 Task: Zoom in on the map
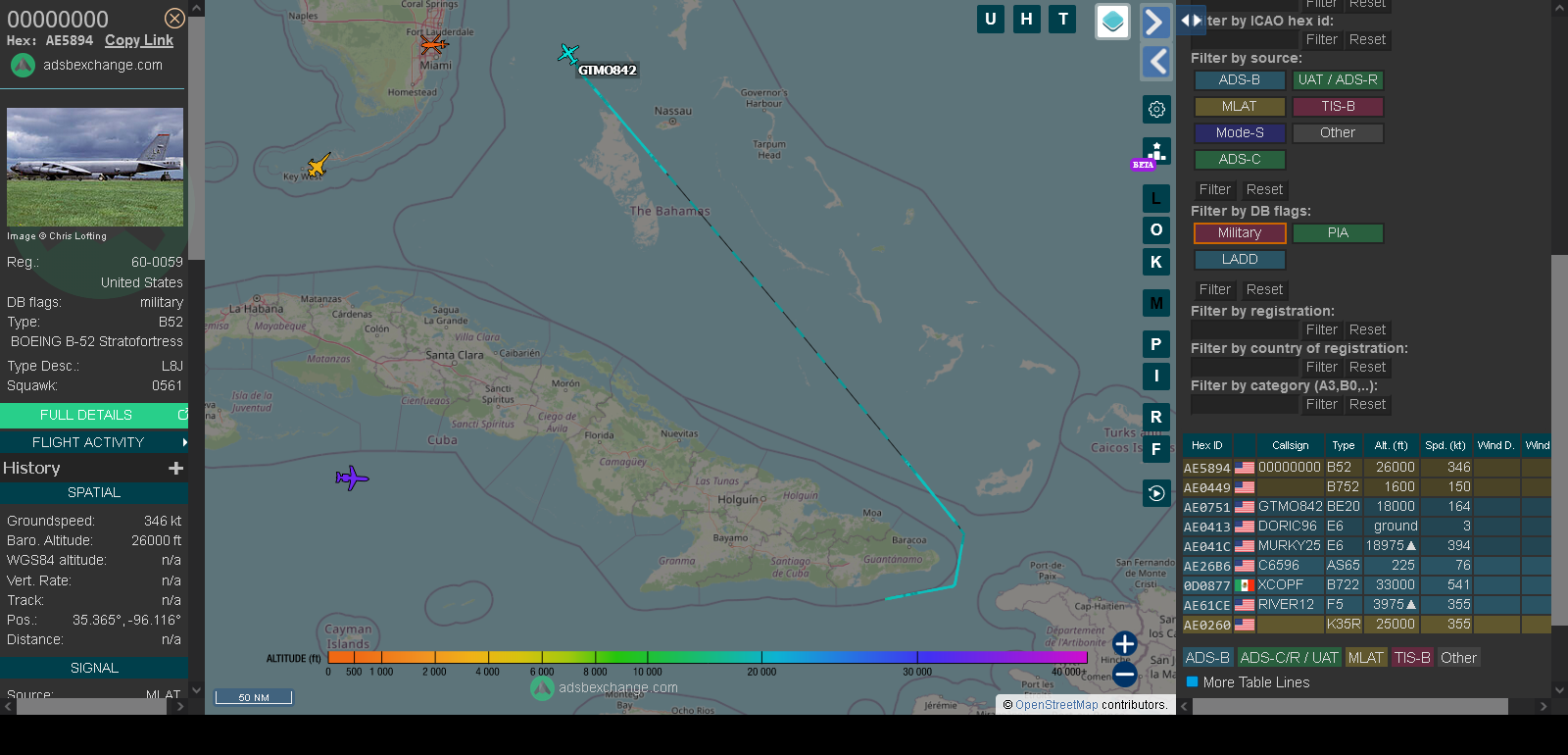(1125, 644)
